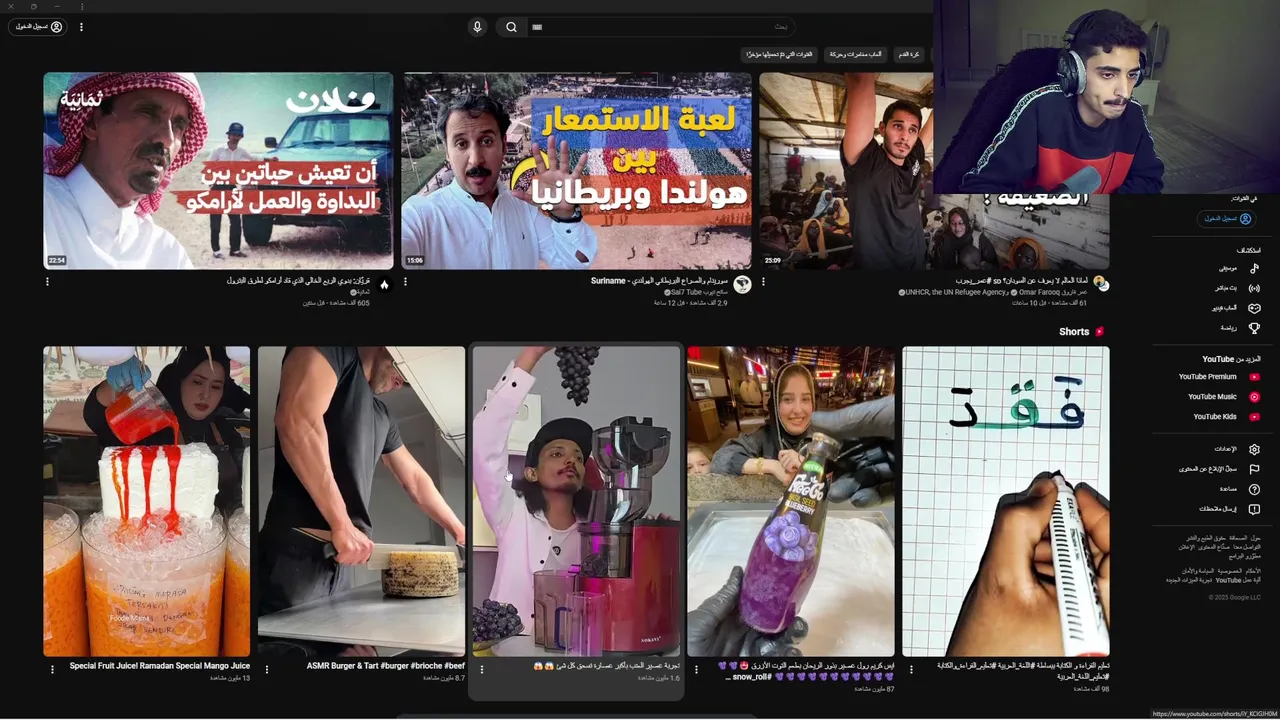Open more options for the Omar Farooq video
1280x720 pixels.
[763, 282]
